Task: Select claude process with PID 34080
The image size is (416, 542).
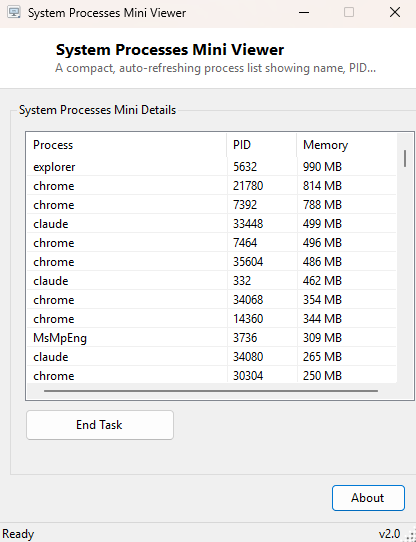Action: (x=212, y=357)
